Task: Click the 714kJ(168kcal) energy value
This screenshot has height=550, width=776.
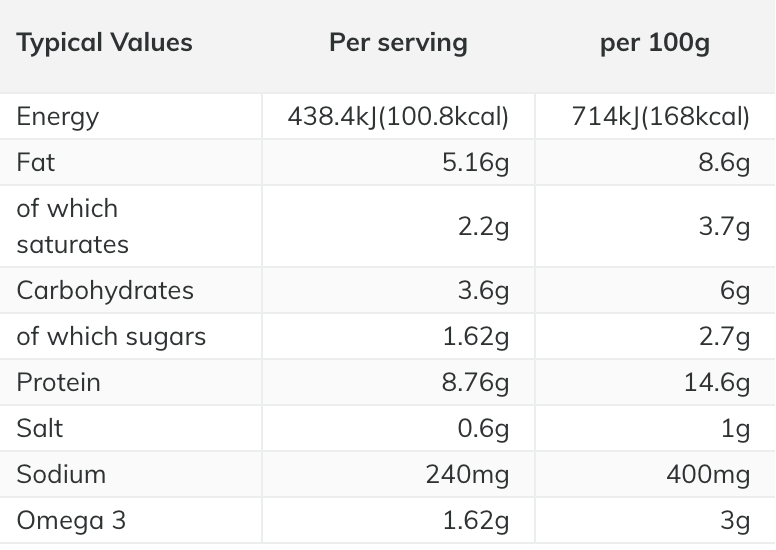Action: click(660, 117)
